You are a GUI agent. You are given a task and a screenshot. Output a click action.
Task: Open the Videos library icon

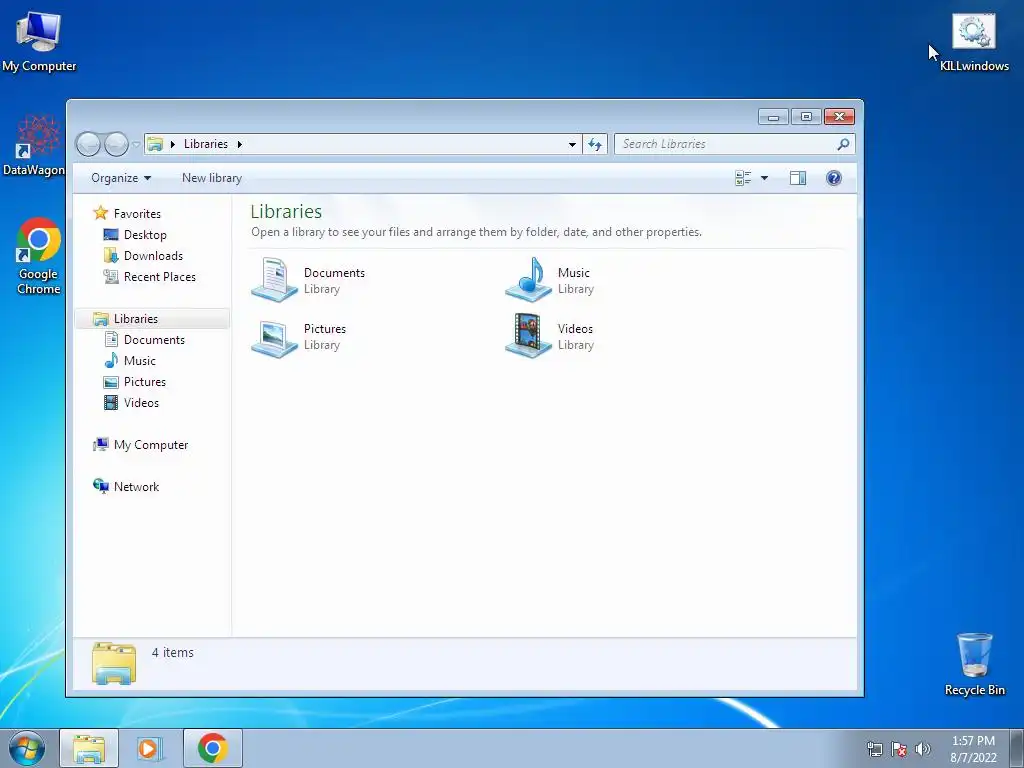pos(528,336)
